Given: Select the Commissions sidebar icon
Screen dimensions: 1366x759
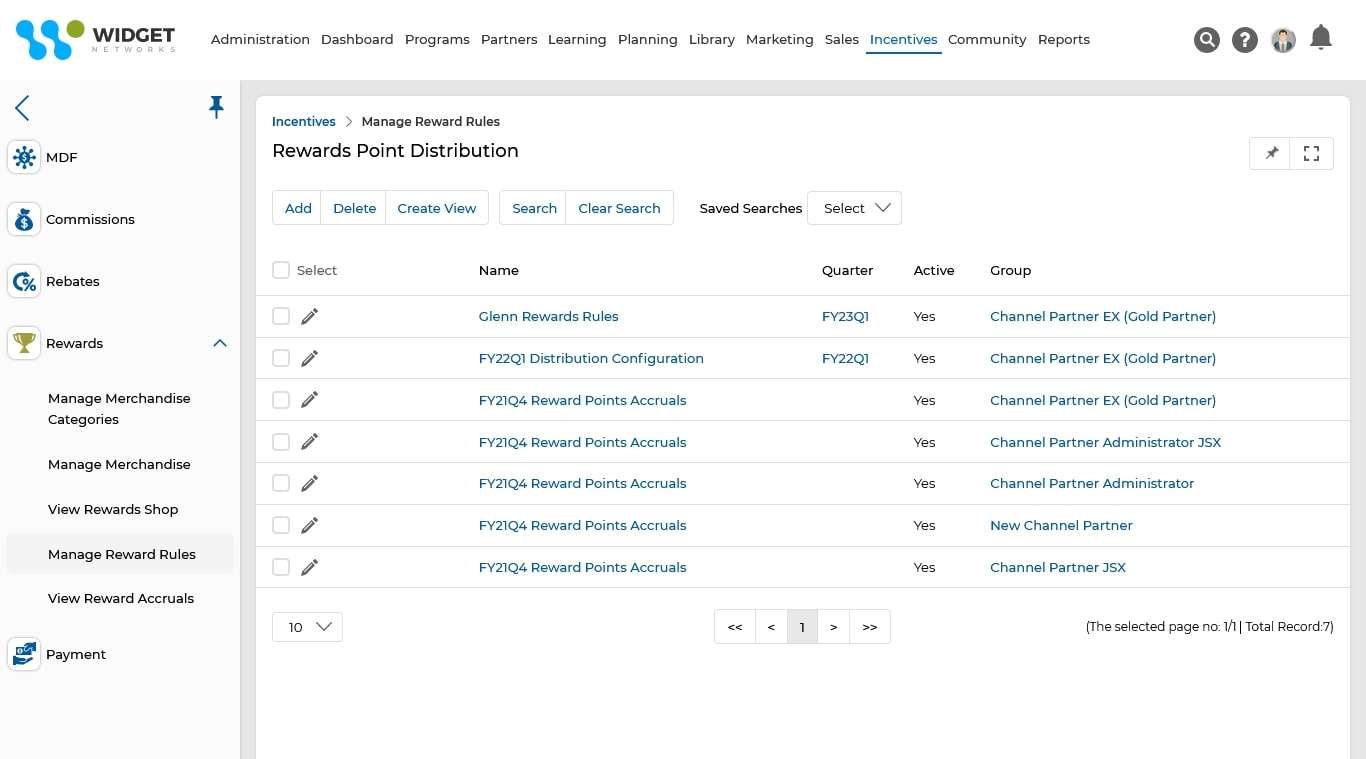Looking at the screenshot, I should click(24, 219).
